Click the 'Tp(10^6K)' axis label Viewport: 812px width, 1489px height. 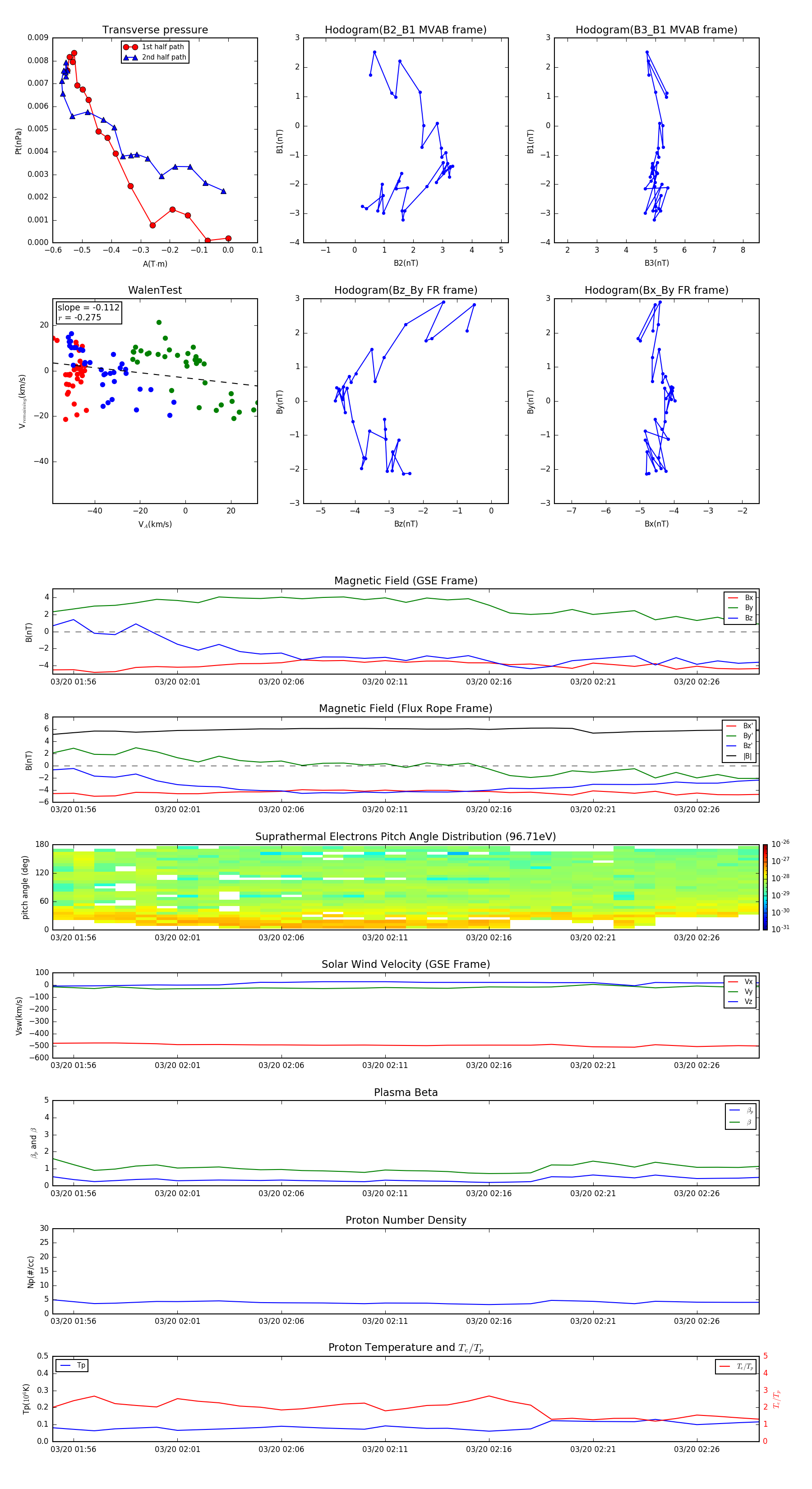[26, 1399]
